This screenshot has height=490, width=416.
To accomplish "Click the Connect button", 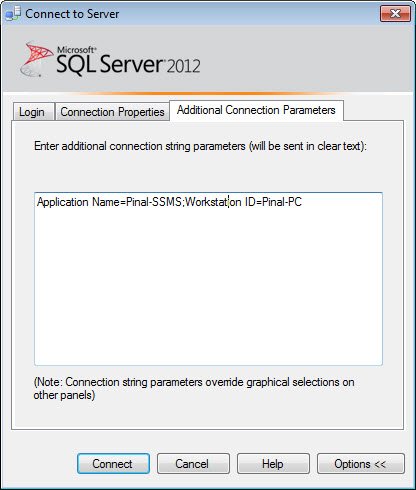I will 113,464.
